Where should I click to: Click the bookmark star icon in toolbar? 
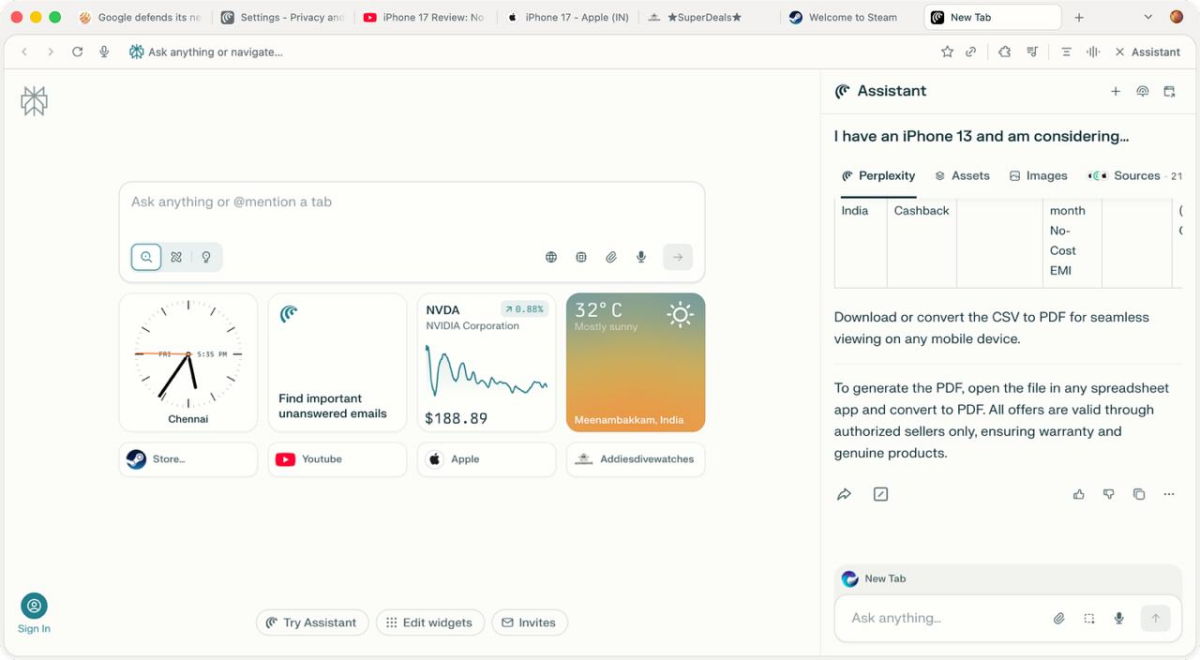click(x=947, y=52)
